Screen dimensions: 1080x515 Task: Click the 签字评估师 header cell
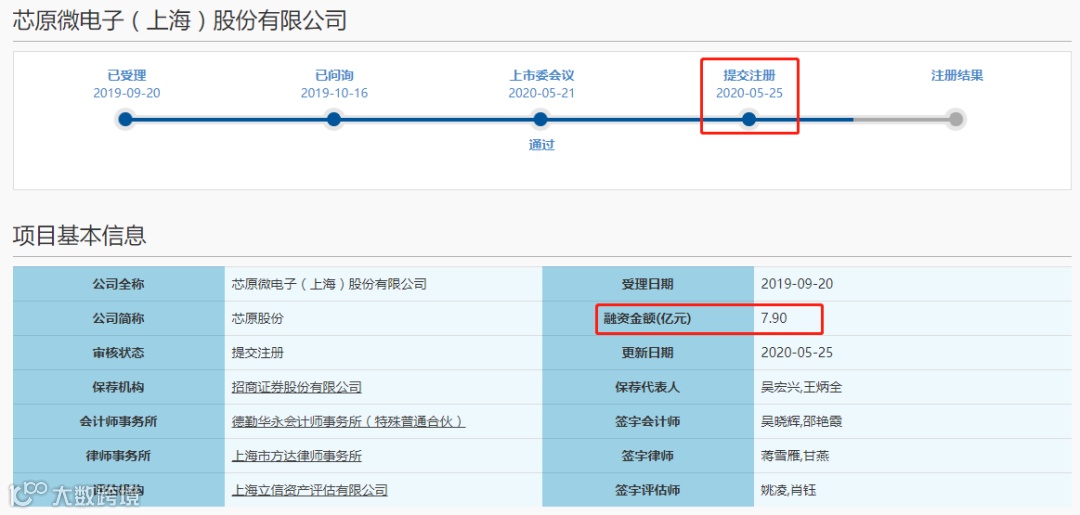point(648,490)
